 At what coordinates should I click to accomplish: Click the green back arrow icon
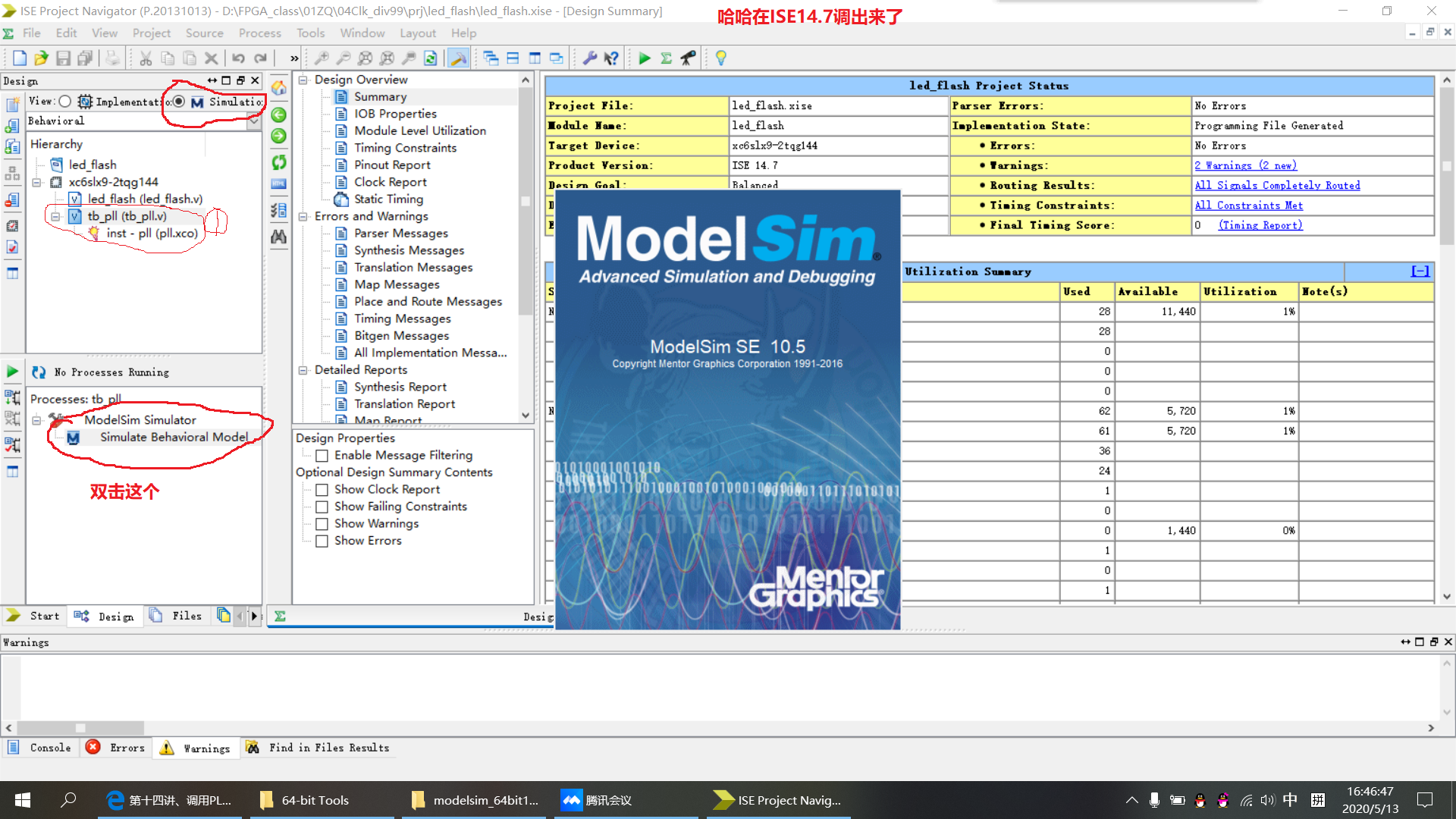(x=279, y=115)
